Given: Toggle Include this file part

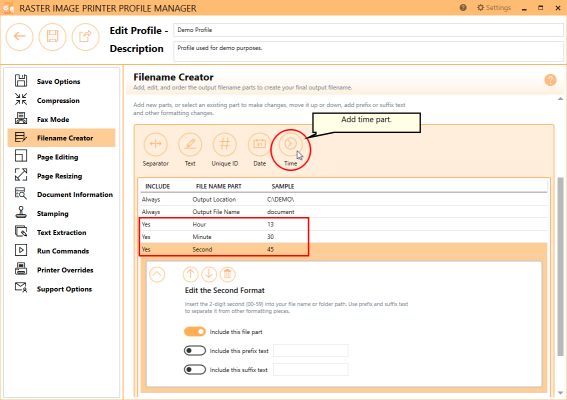Looking at the screenshot, I should pyautogui.click(x=195, y=332).
